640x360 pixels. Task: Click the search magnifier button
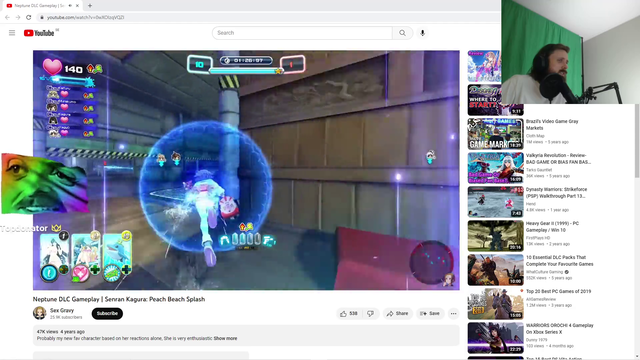402,33
